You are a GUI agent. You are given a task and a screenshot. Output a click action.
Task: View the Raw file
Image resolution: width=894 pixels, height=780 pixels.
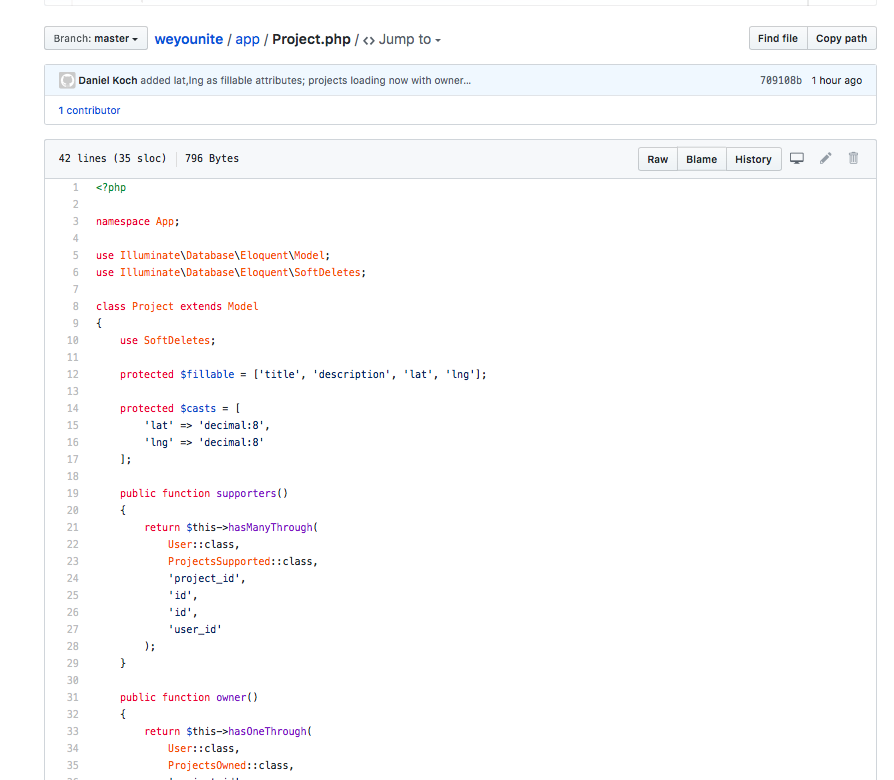657,159
